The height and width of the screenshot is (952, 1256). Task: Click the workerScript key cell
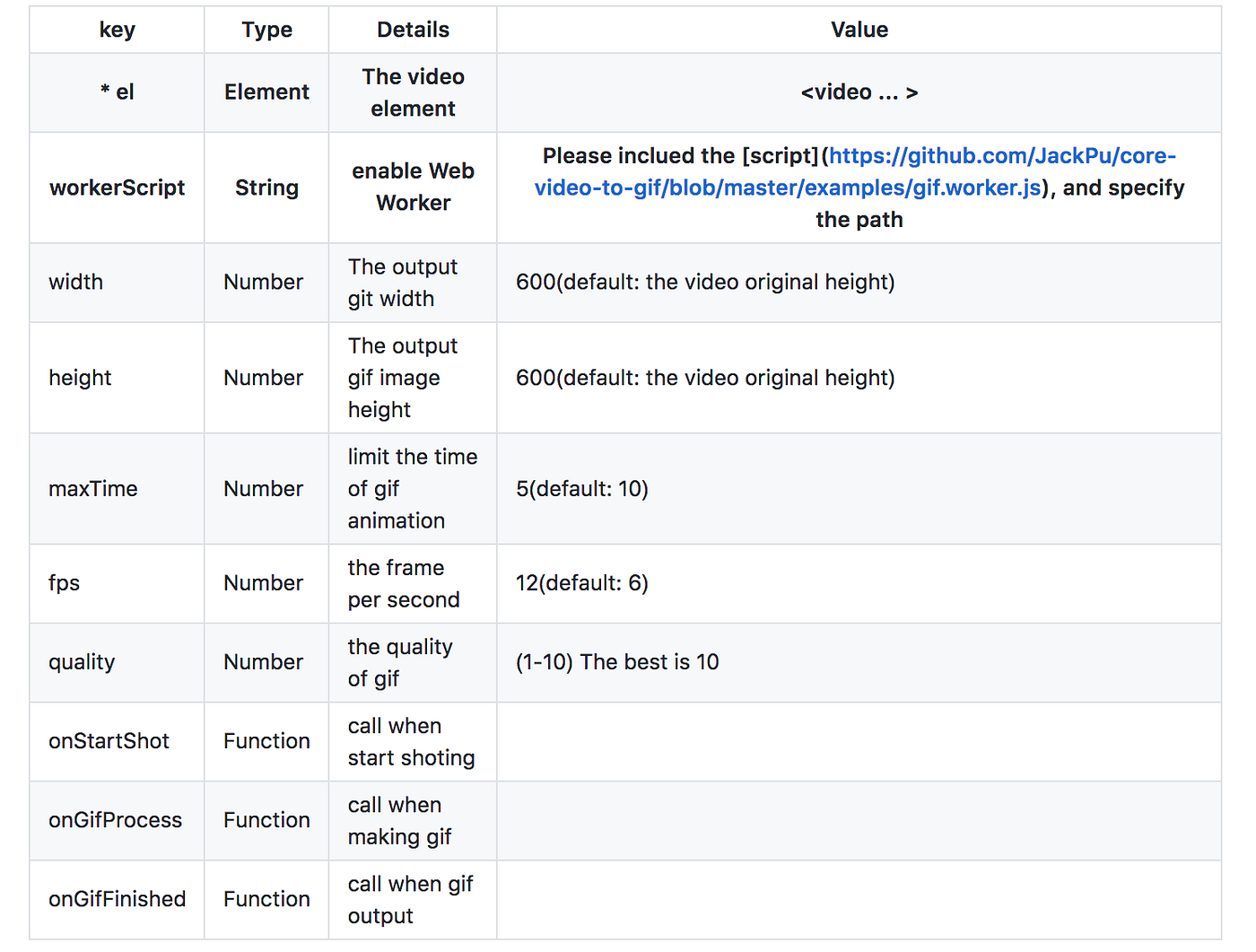click(x=117, y=188)
